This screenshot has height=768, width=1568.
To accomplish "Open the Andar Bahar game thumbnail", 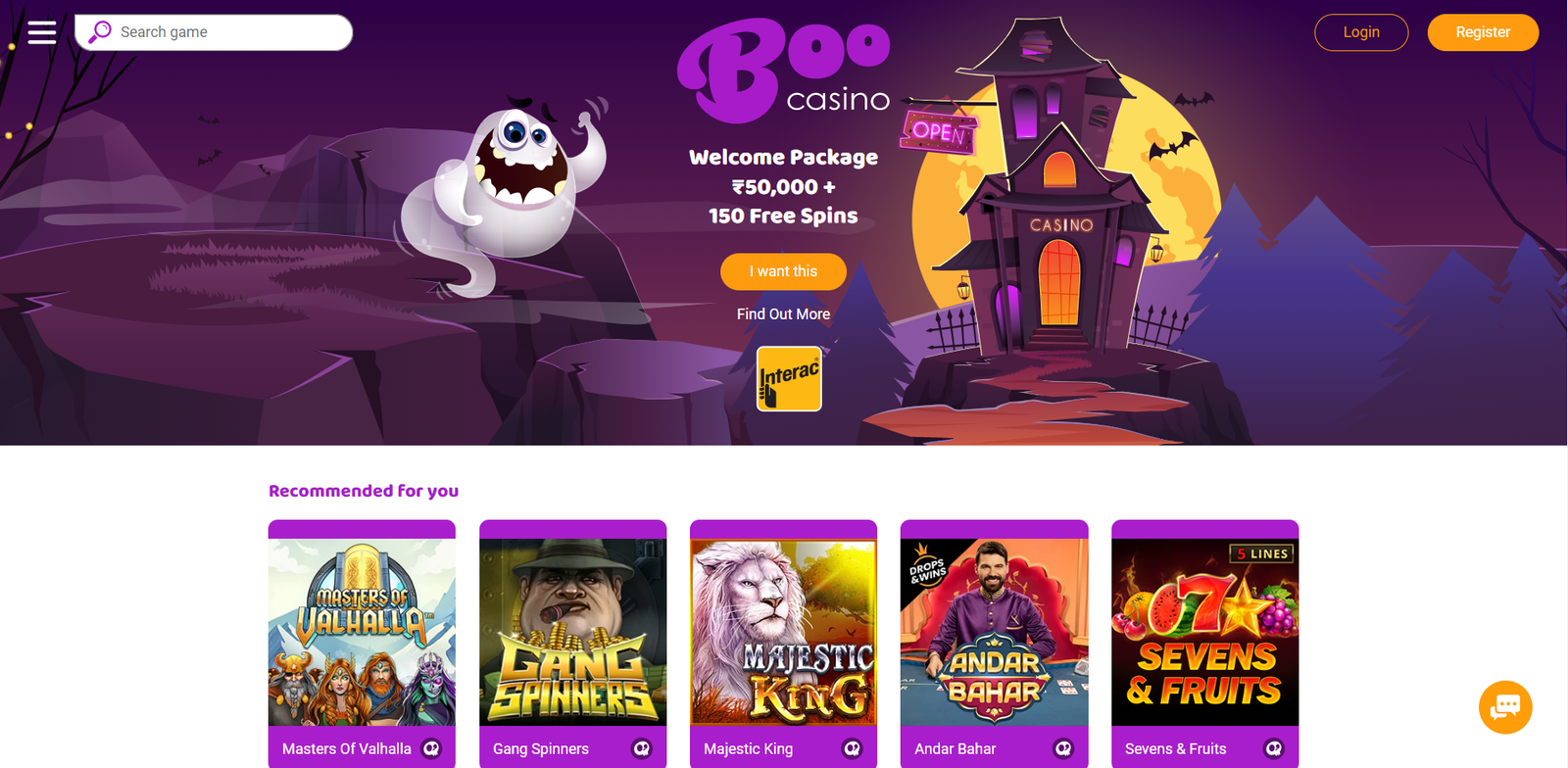I will tap(994, 632).
